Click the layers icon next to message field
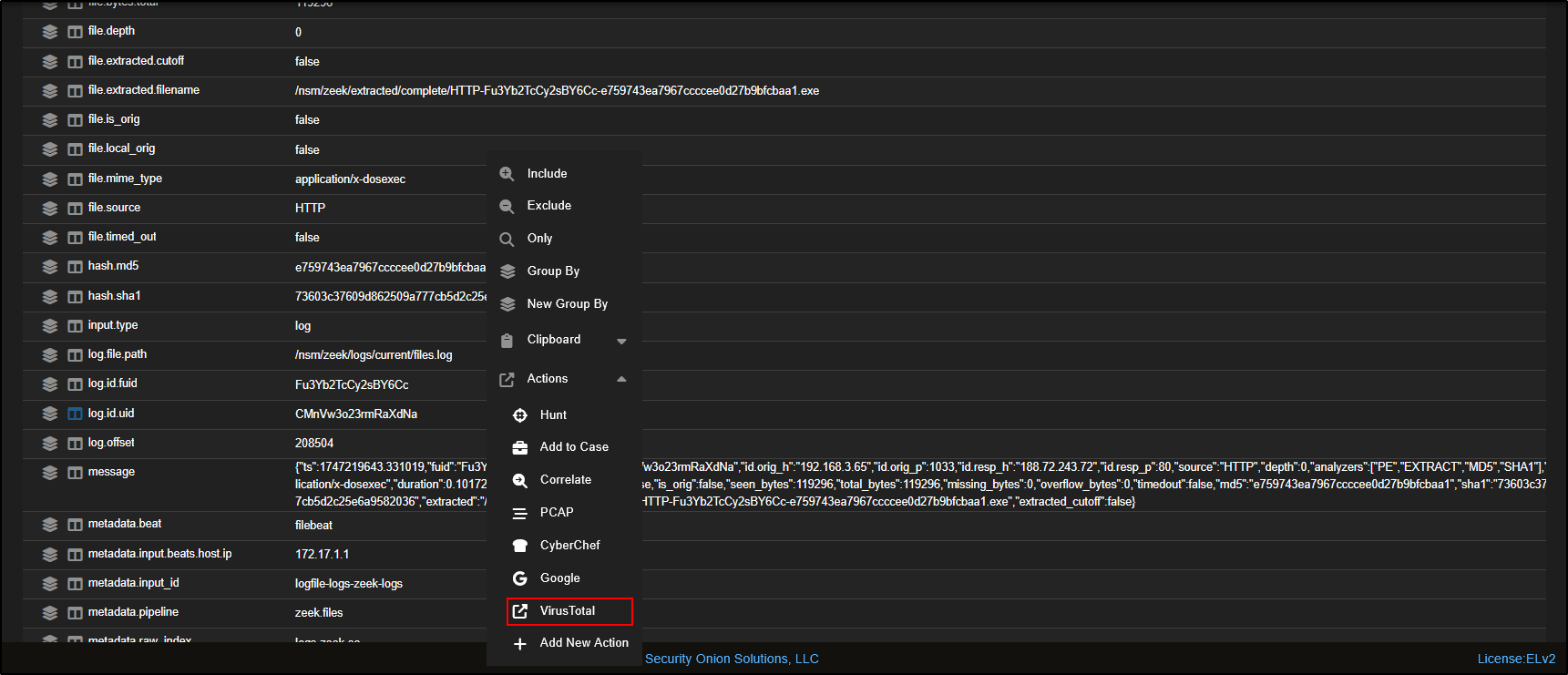Image resolution: width=1568 pixels, height=675 pixels. [50, 473]
